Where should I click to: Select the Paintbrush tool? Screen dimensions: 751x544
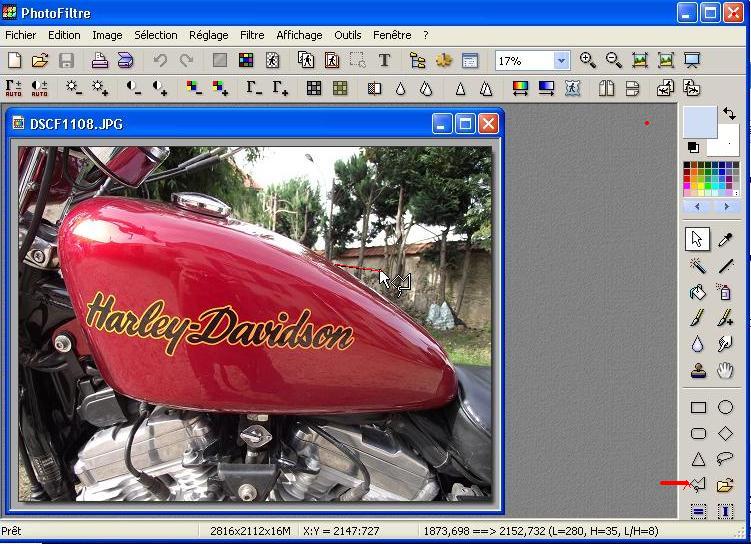pos(697,317)
